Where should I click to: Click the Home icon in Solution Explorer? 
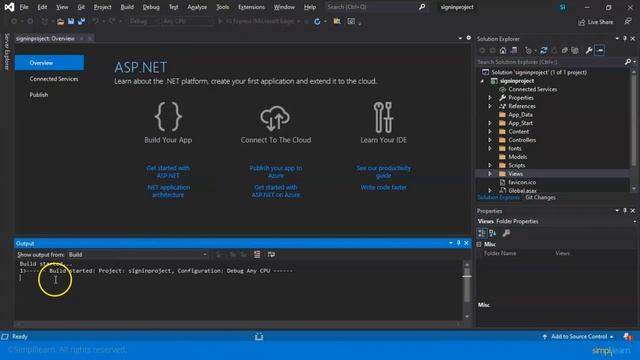(x=503, y=50)
